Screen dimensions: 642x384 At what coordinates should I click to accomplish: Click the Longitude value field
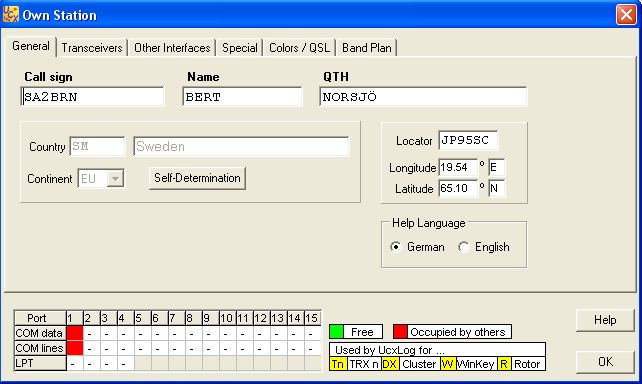tap(458, 167)
